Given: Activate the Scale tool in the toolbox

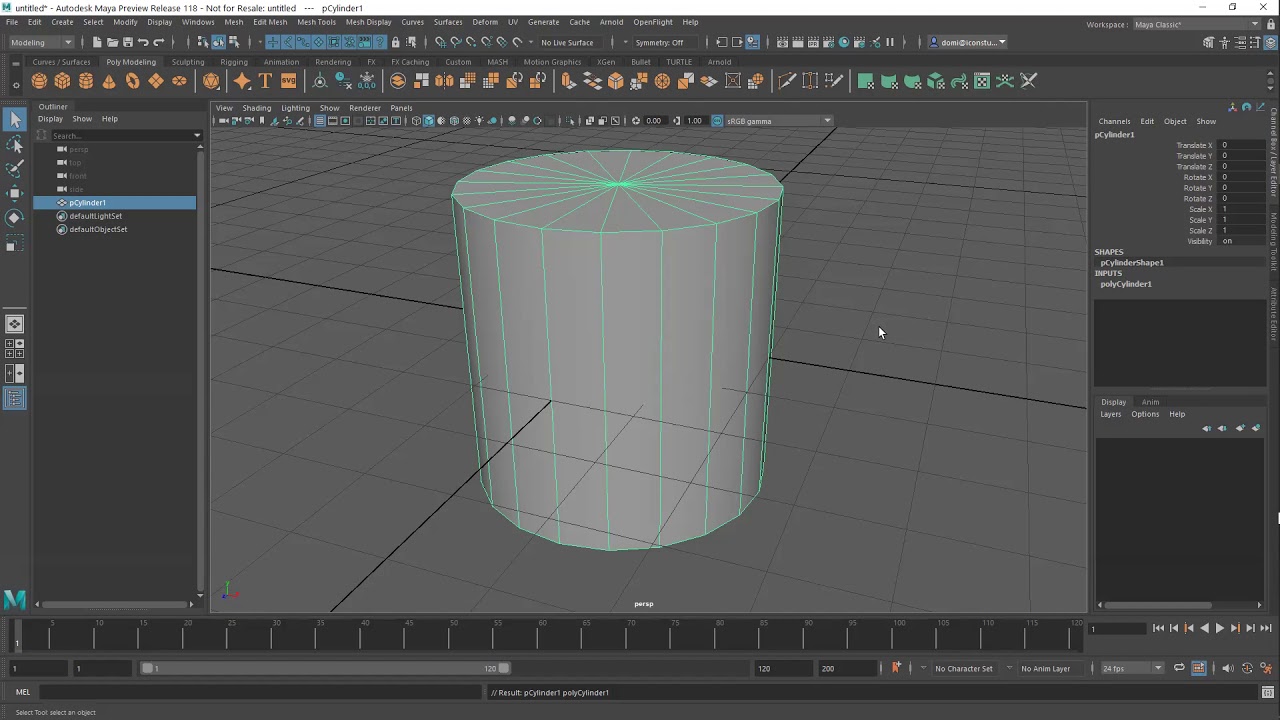Looking at the screenshot, I should click(x=14, y=243).
